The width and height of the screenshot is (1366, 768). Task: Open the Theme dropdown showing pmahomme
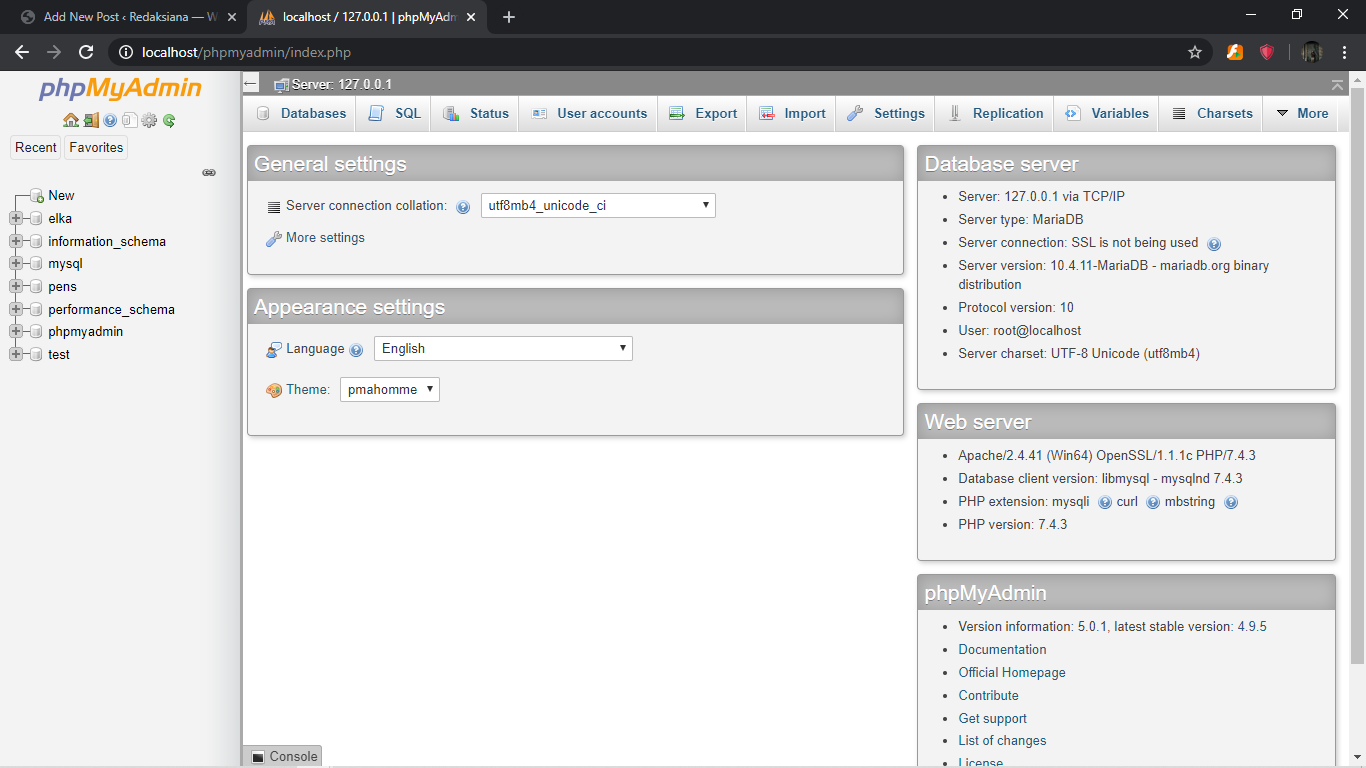[390, 390]
